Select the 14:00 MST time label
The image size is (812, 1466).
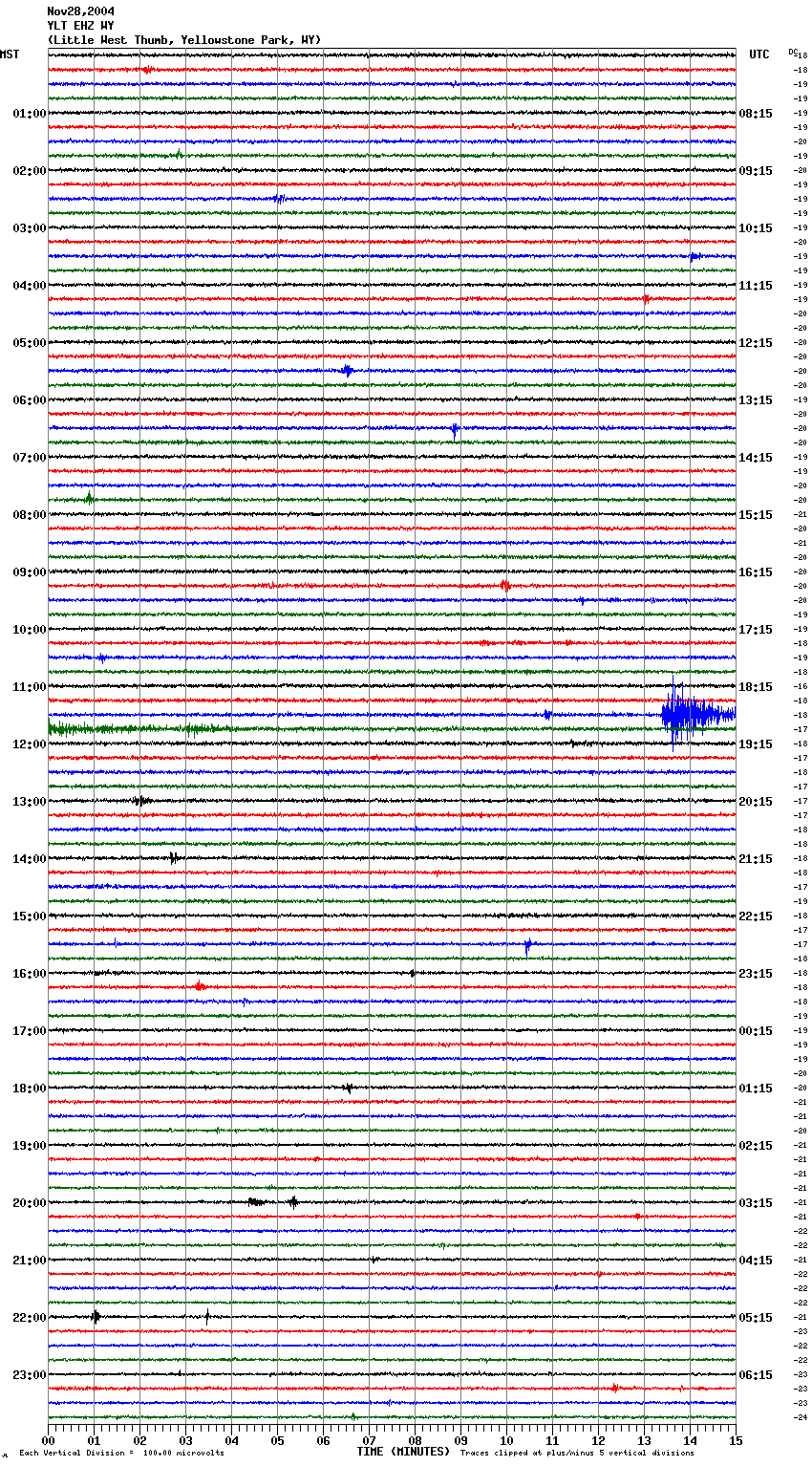(29, 859)
